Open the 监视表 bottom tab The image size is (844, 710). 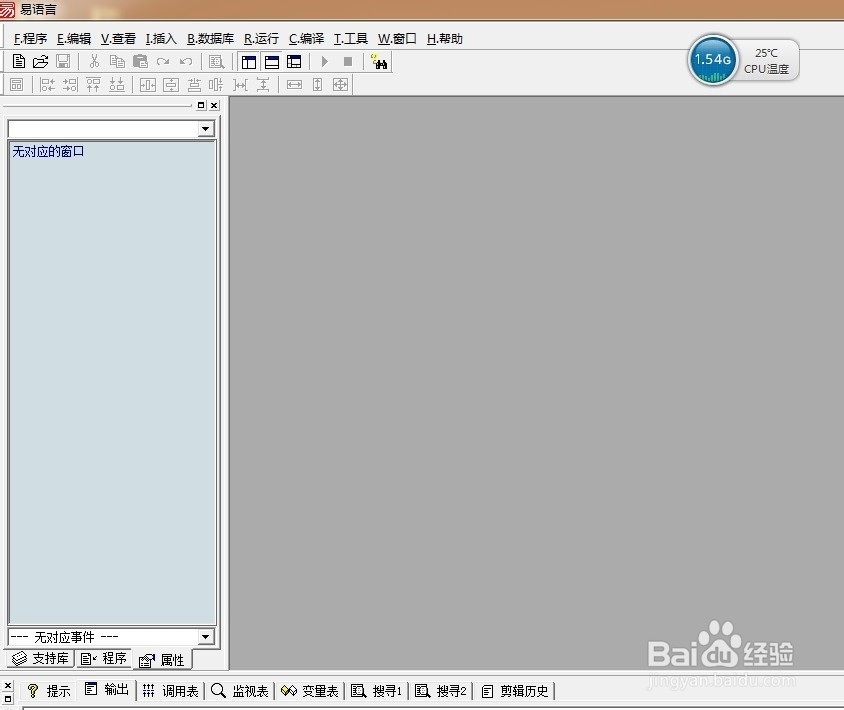(240, 691)
